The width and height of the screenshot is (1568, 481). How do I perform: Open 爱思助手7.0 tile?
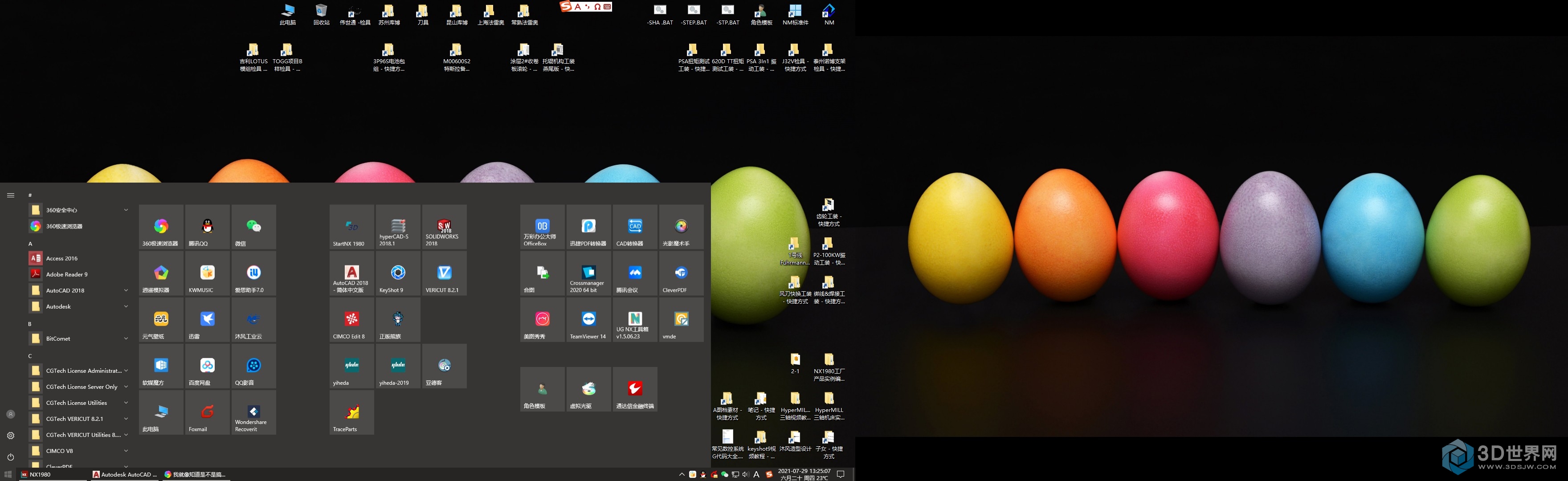point(254,273)
